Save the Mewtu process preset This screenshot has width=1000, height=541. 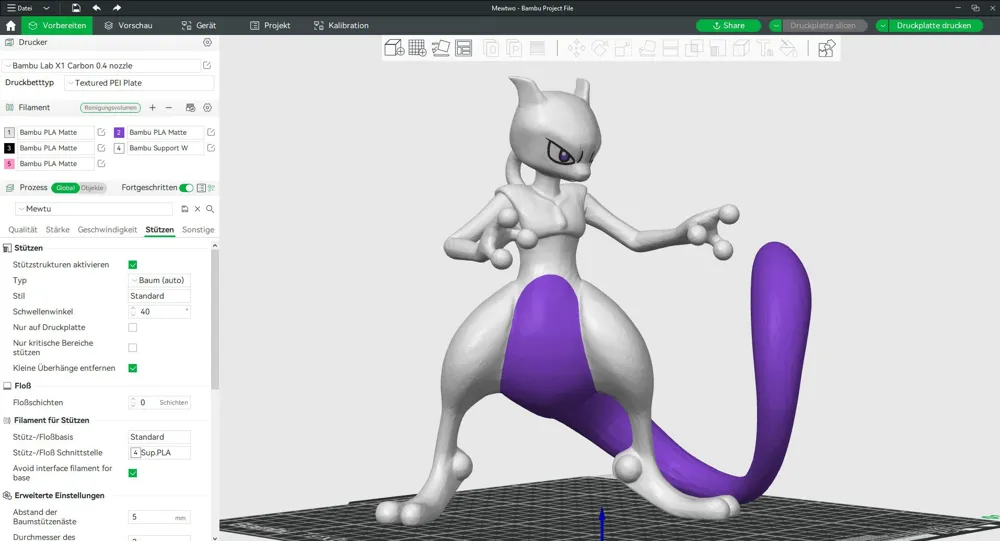(184, 209)
